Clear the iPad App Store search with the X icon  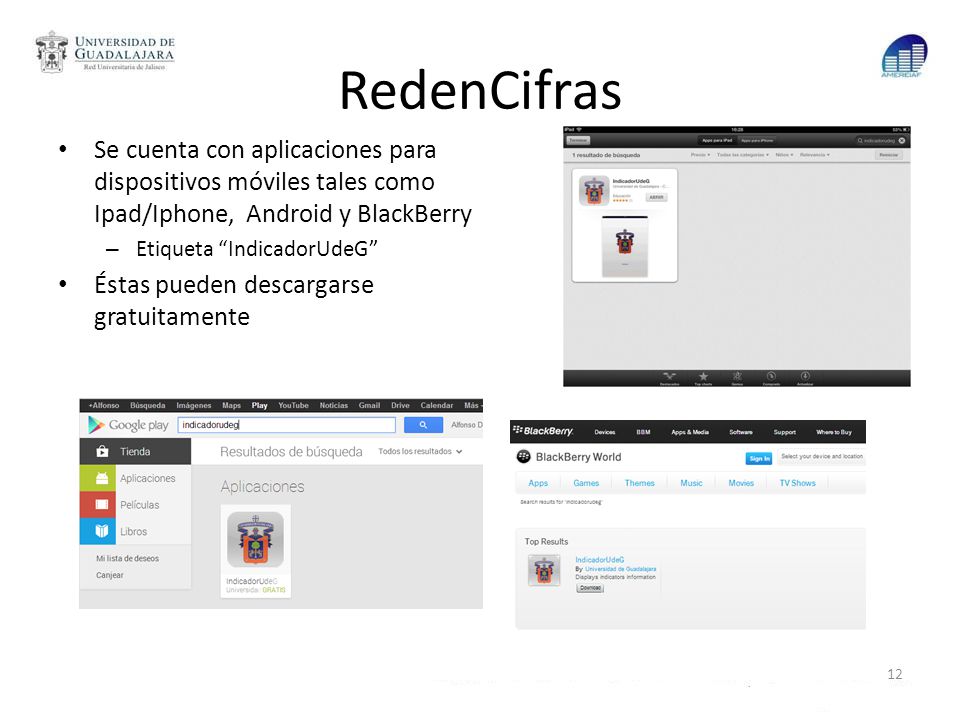click(x=901, y=141)
